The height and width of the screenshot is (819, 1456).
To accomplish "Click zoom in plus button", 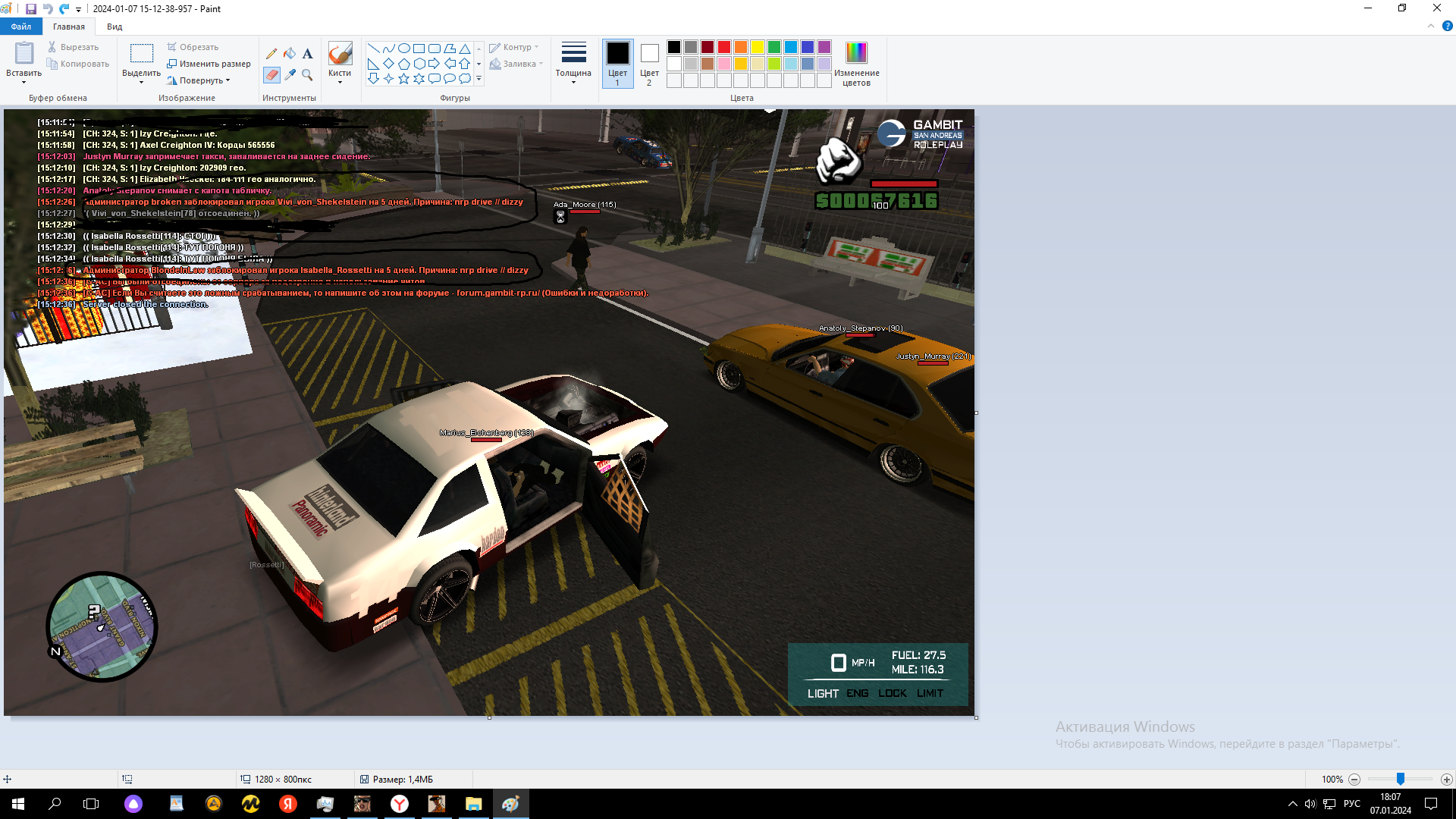I will (1446, 780).
